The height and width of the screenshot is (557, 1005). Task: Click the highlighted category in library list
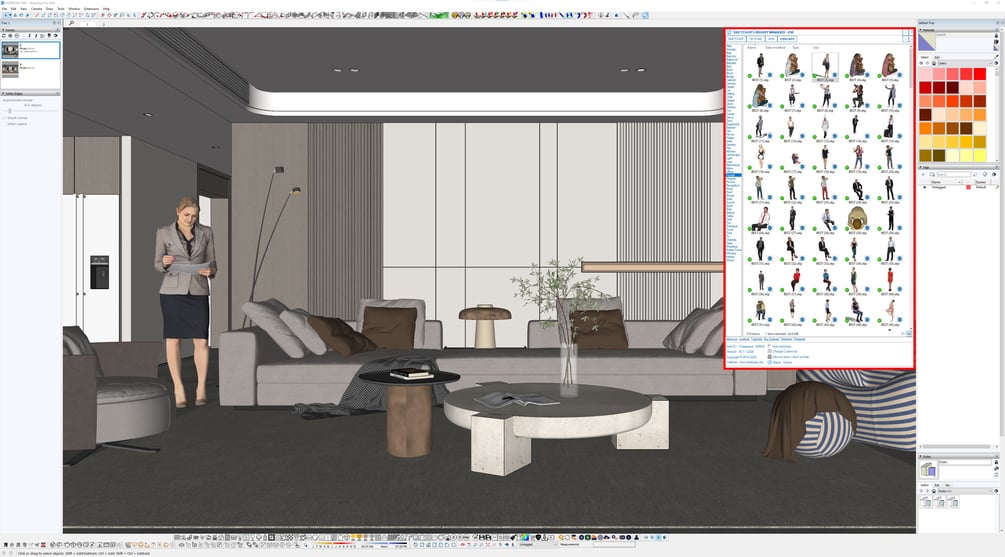(733, 174)
